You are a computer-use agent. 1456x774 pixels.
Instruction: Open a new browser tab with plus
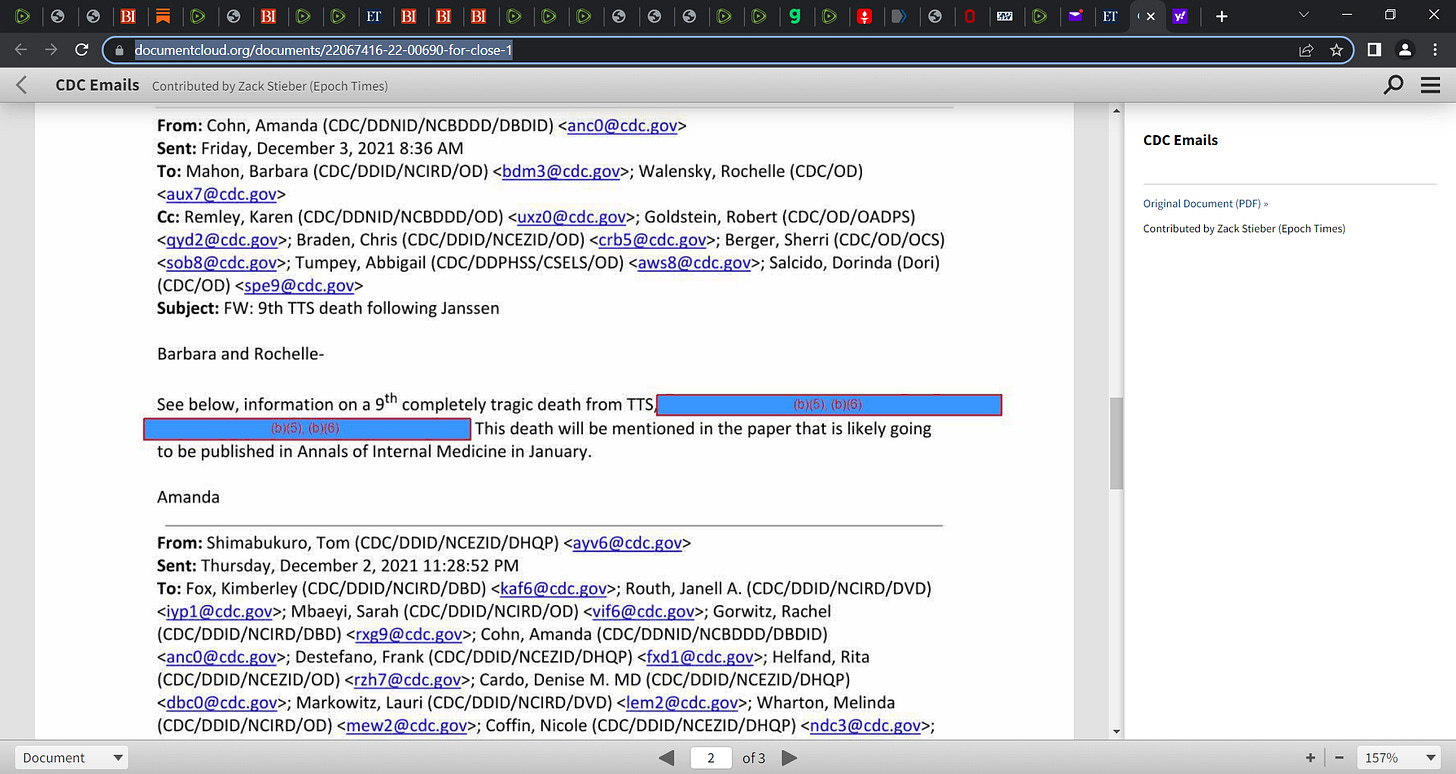pos(1221,16)
